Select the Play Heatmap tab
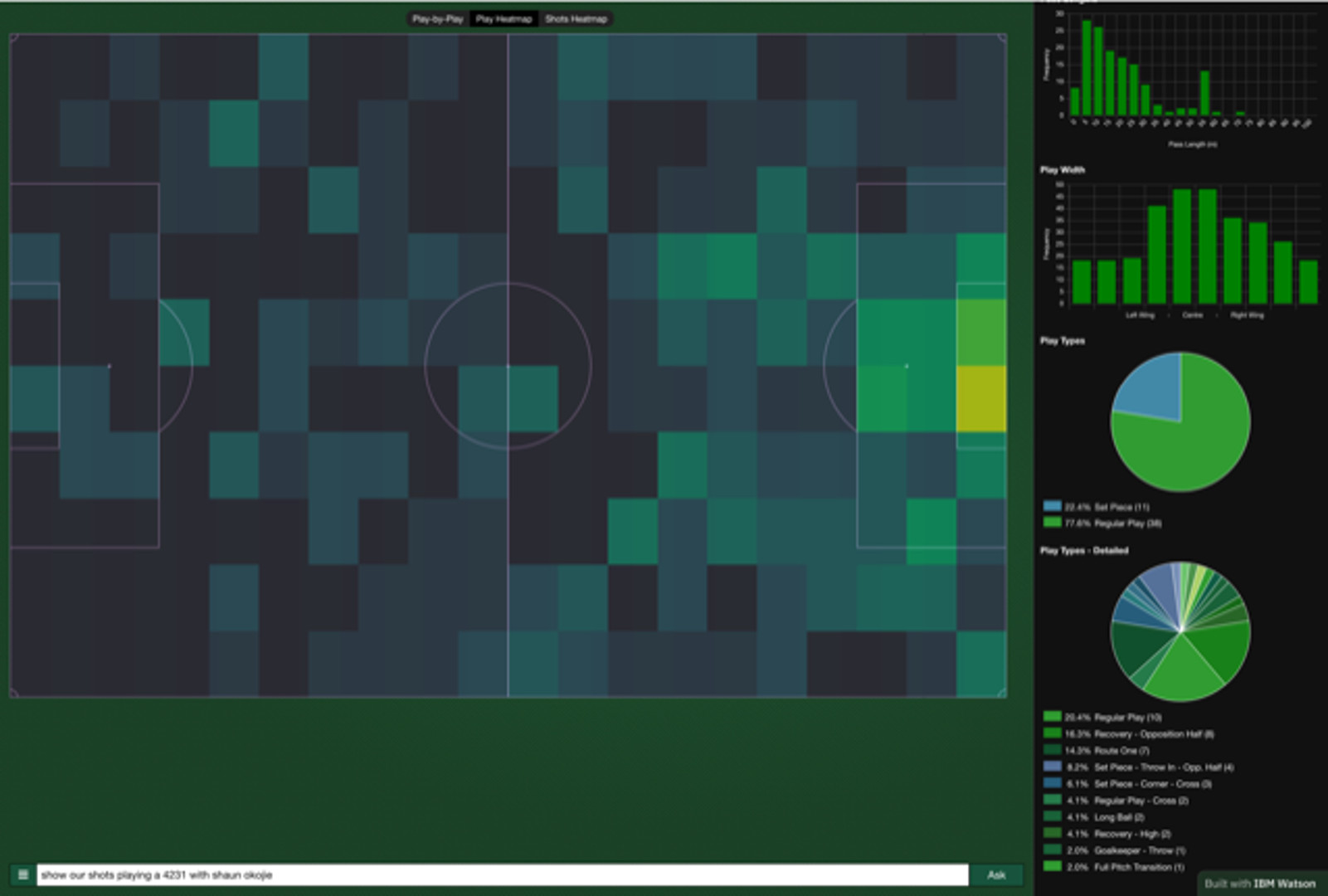This screenshot has width=1328, height=896. click(503, 19)
